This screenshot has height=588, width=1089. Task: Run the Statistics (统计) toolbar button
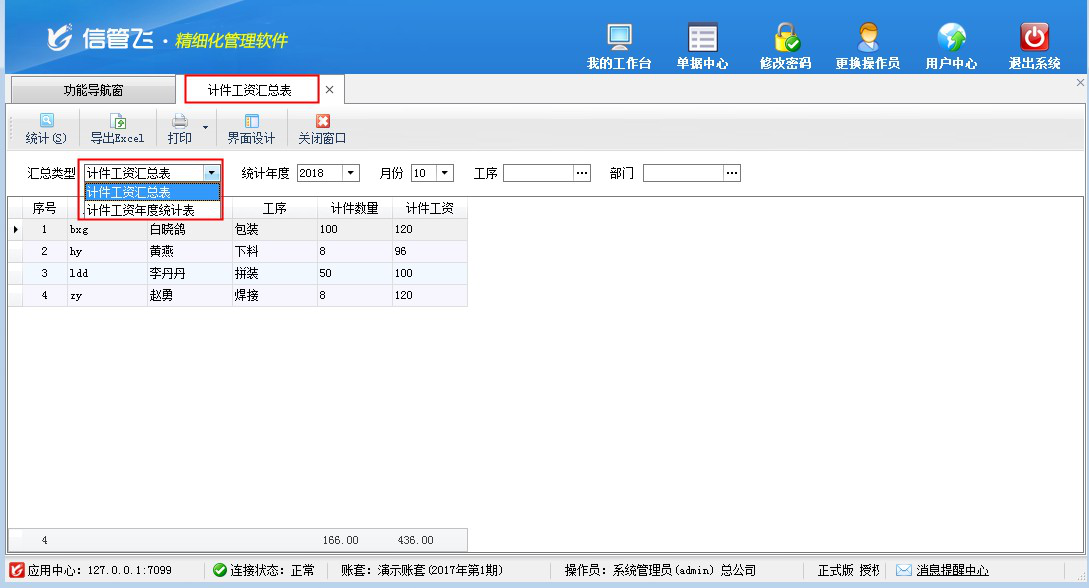pyautogui.click(x=46, y=129)
